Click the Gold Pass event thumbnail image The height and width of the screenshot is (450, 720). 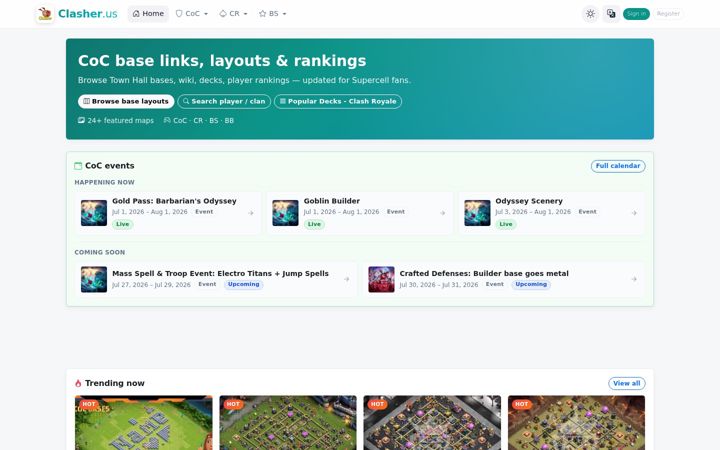pos(94,213)
